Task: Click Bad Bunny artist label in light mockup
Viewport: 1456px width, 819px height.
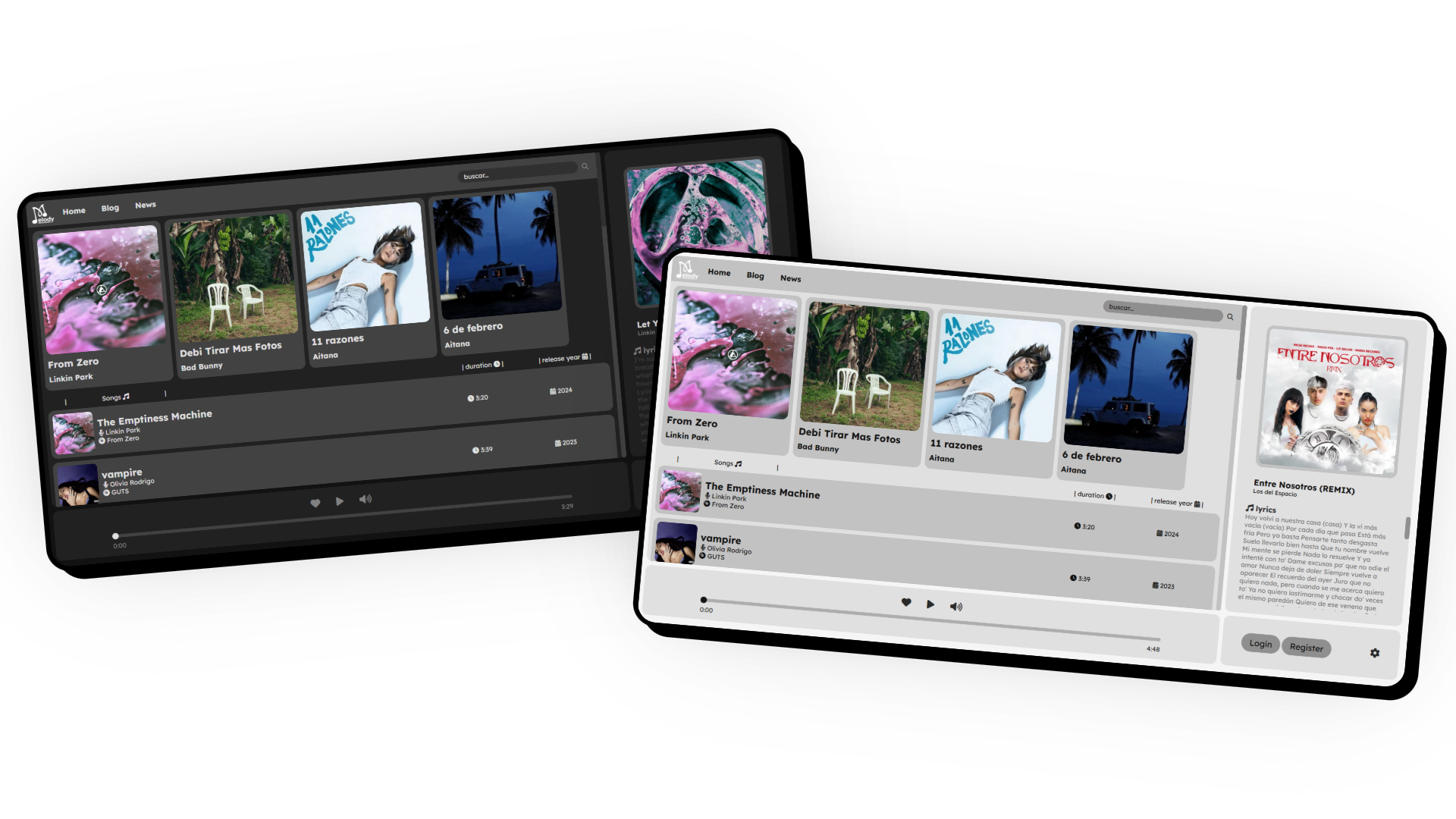Action: (818, 447)
